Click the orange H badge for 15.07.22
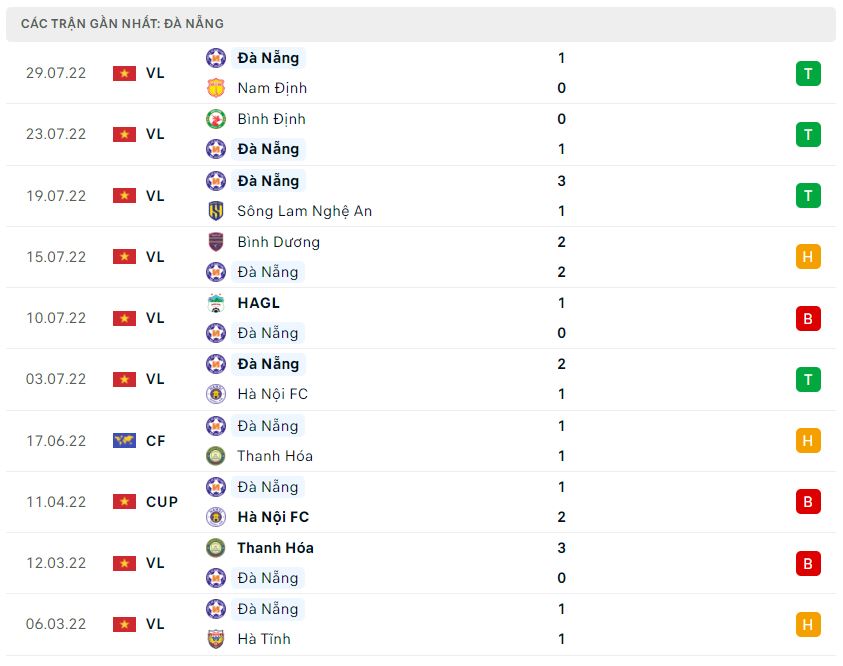Viewport: 843px width, 666px height. 808,257
